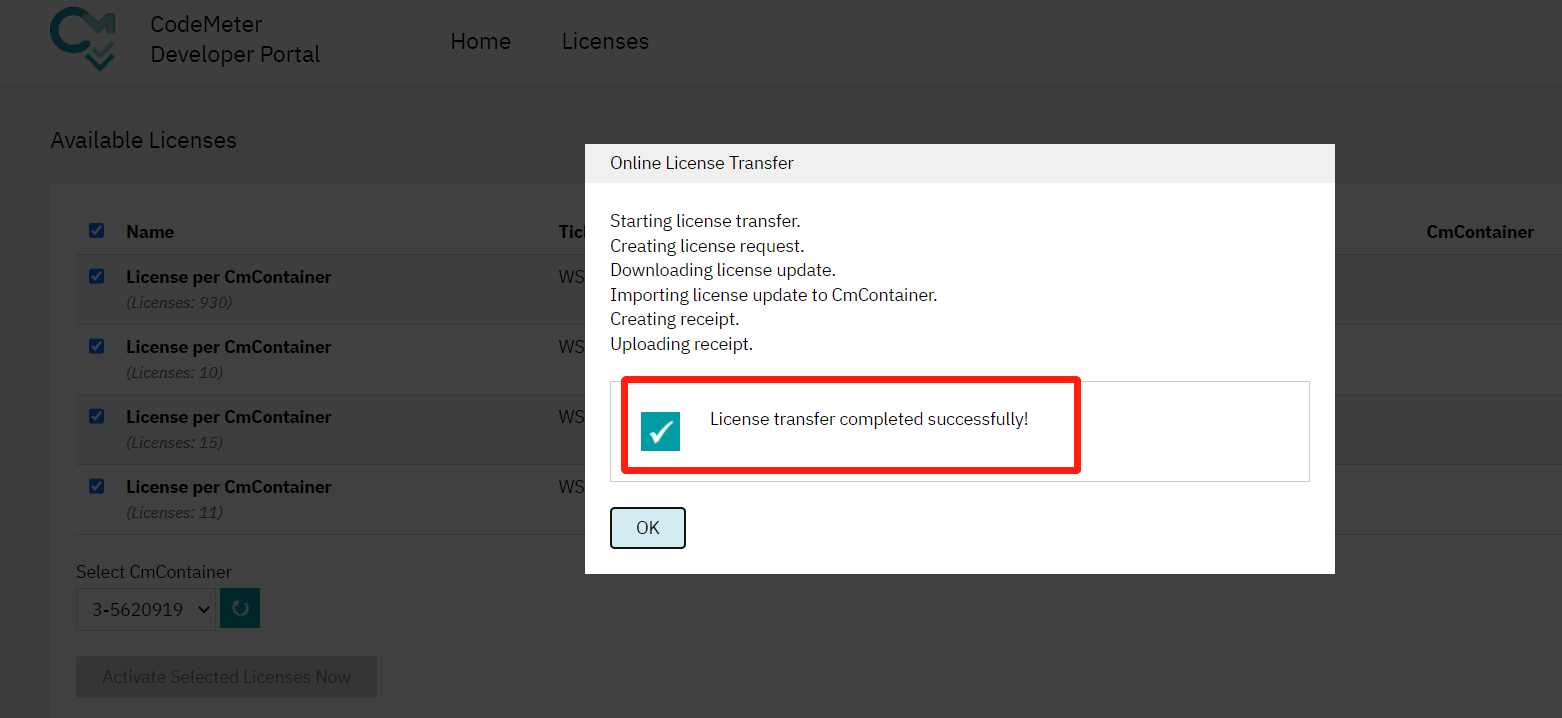Viewport: 1562px width, 718px height.
Task: Click the refresh CmContainer list icon
Action: pyautogui.click(x=240, y=608)
